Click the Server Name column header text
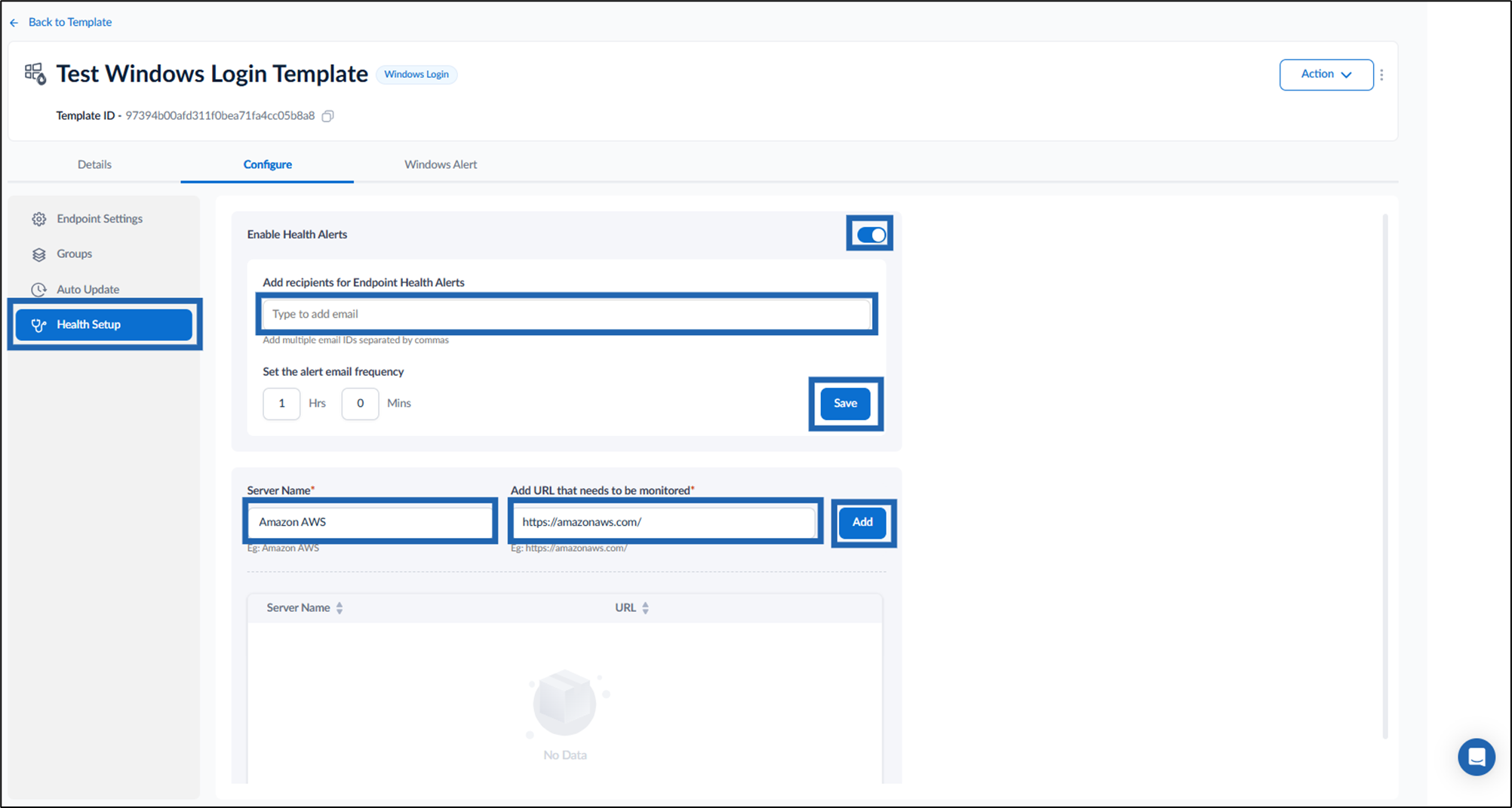The height and width of the screenshot is (808, 1512). pos(298,608)
